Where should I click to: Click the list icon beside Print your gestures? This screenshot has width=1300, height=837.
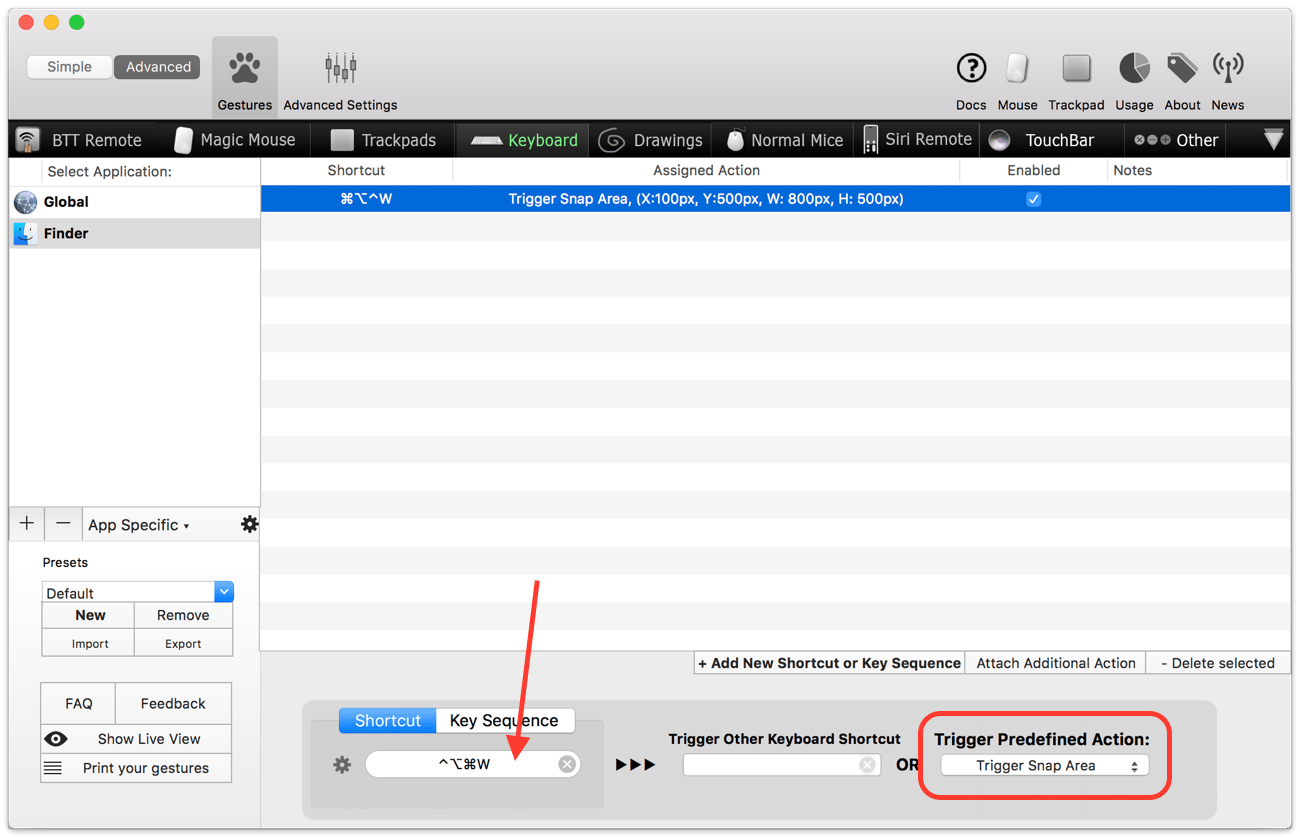[x=53, y=768]
